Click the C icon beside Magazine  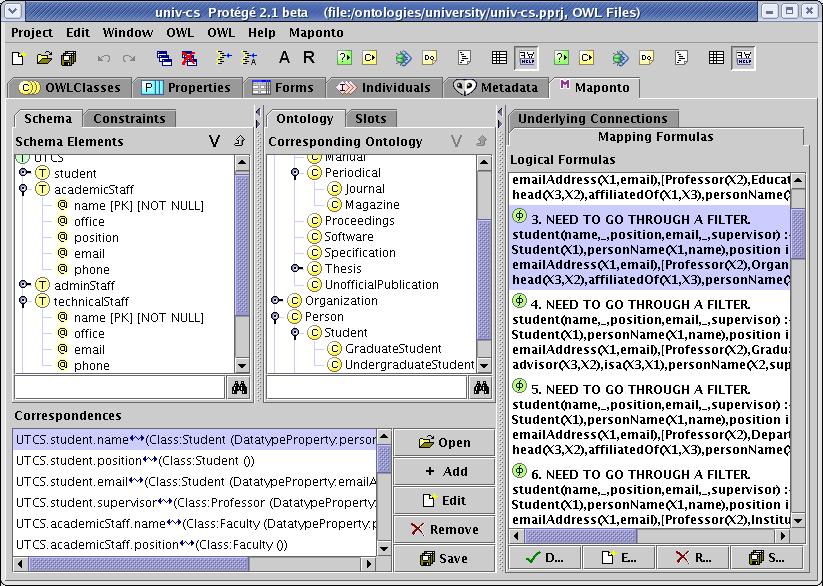click(x=334, y=204)
